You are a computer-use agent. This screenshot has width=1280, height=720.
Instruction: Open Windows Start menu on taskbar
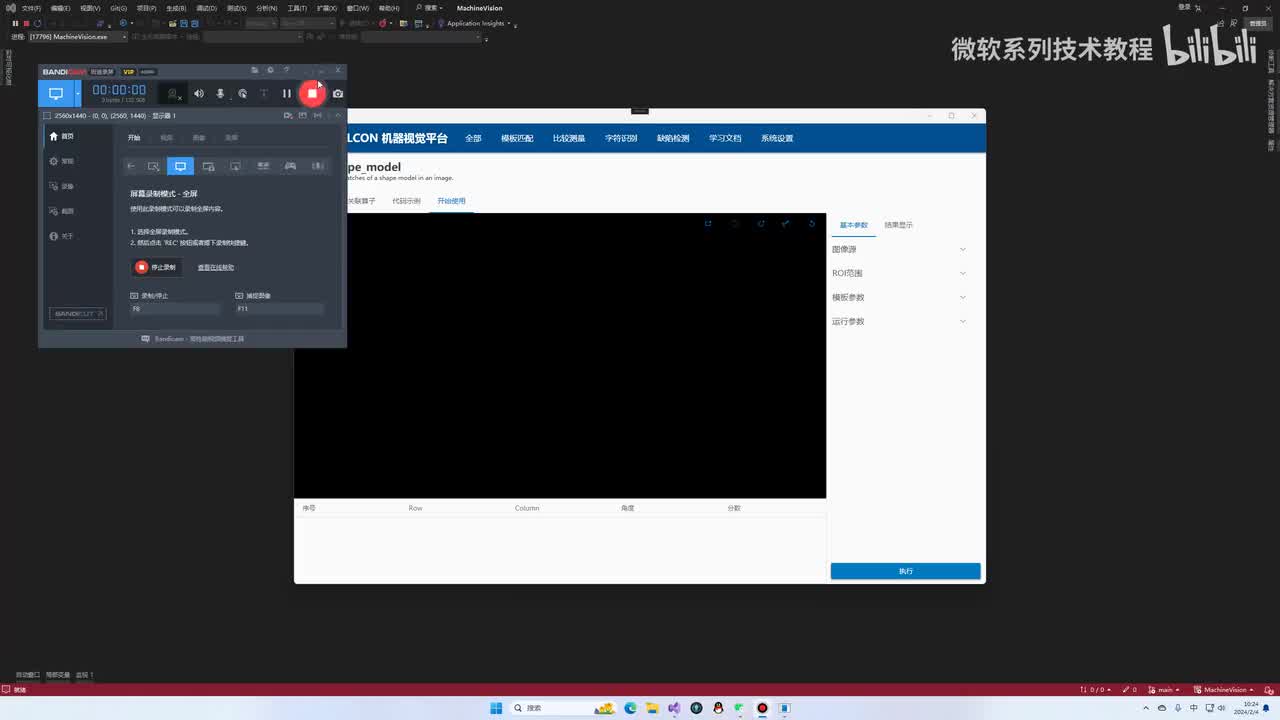(496, 708)
